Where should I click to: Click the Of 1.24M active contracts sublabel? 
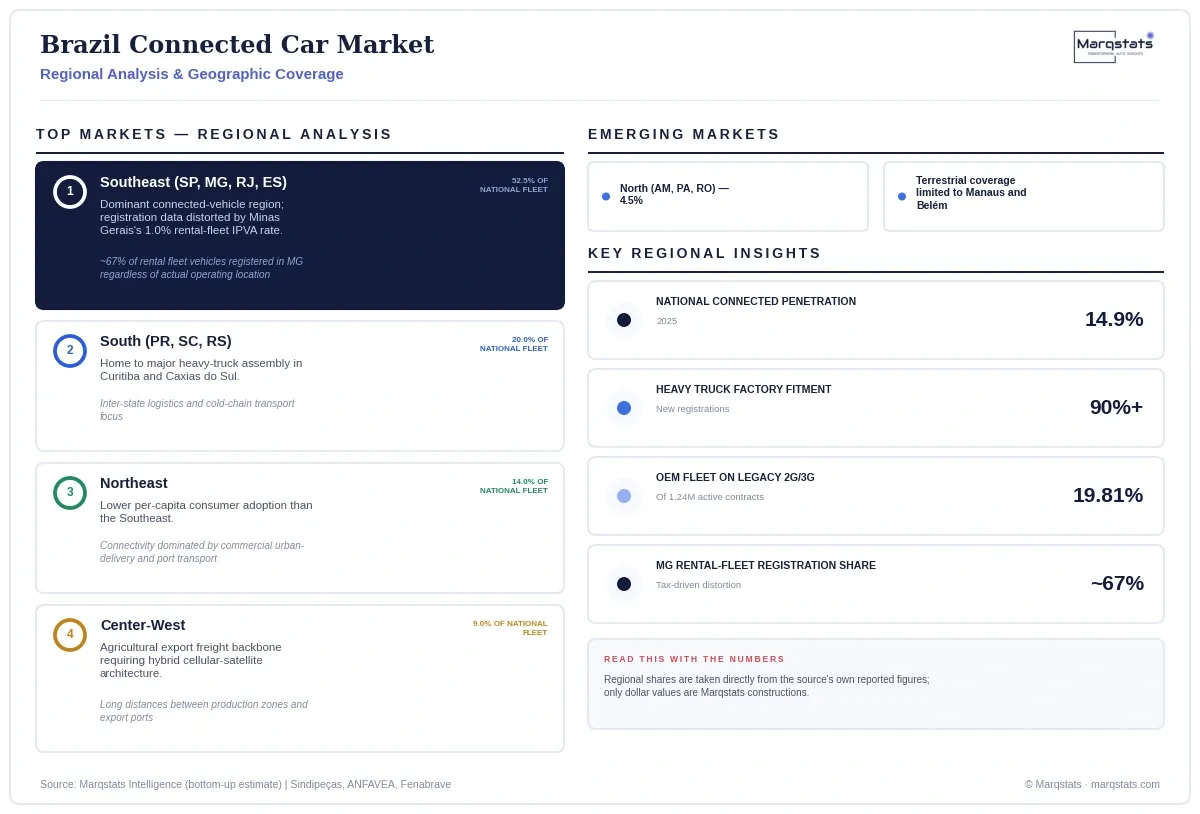point(710,497)
